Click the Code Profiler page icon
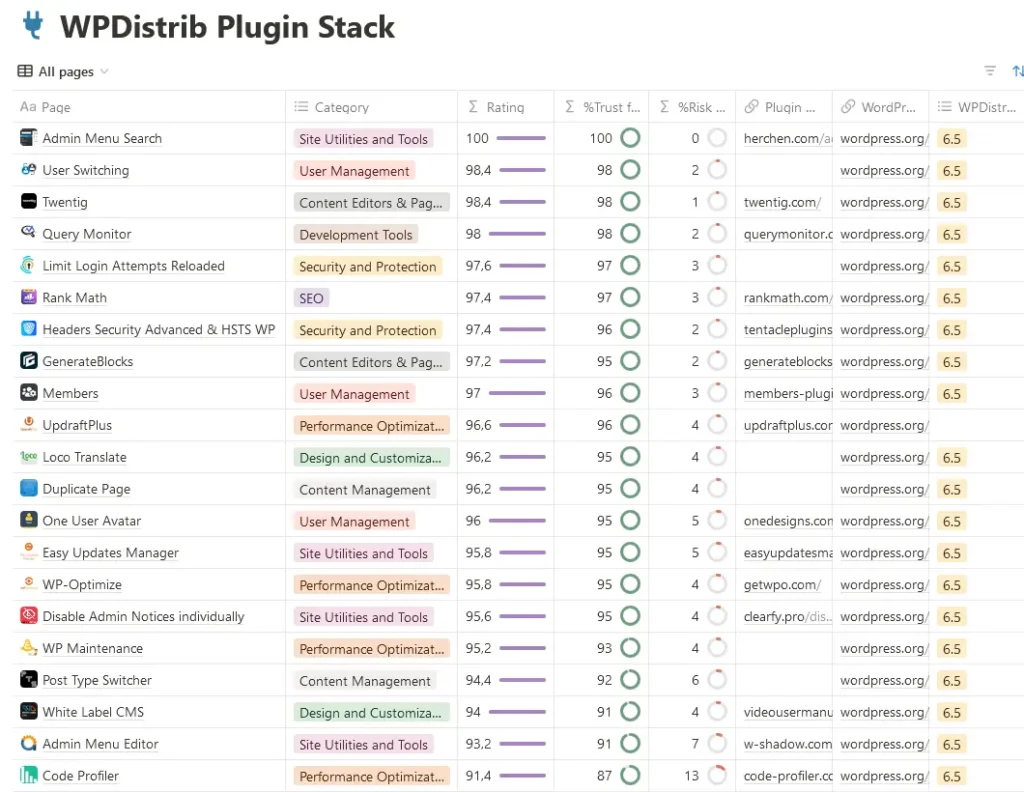The image size is (1024, 792). [x=29, y=775]
